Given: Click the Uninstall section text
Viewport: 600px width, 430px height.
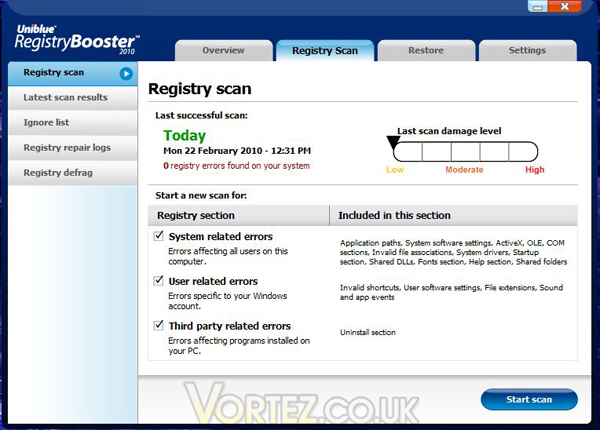Looking at the screenshot, I should click(x=368, y=332).
